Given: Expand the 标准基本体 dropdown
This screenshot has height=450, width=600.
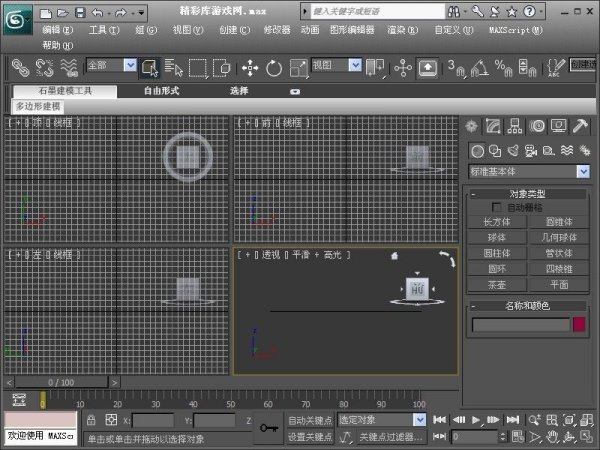Looking at the screenshot, I should [x=583, y=172].
